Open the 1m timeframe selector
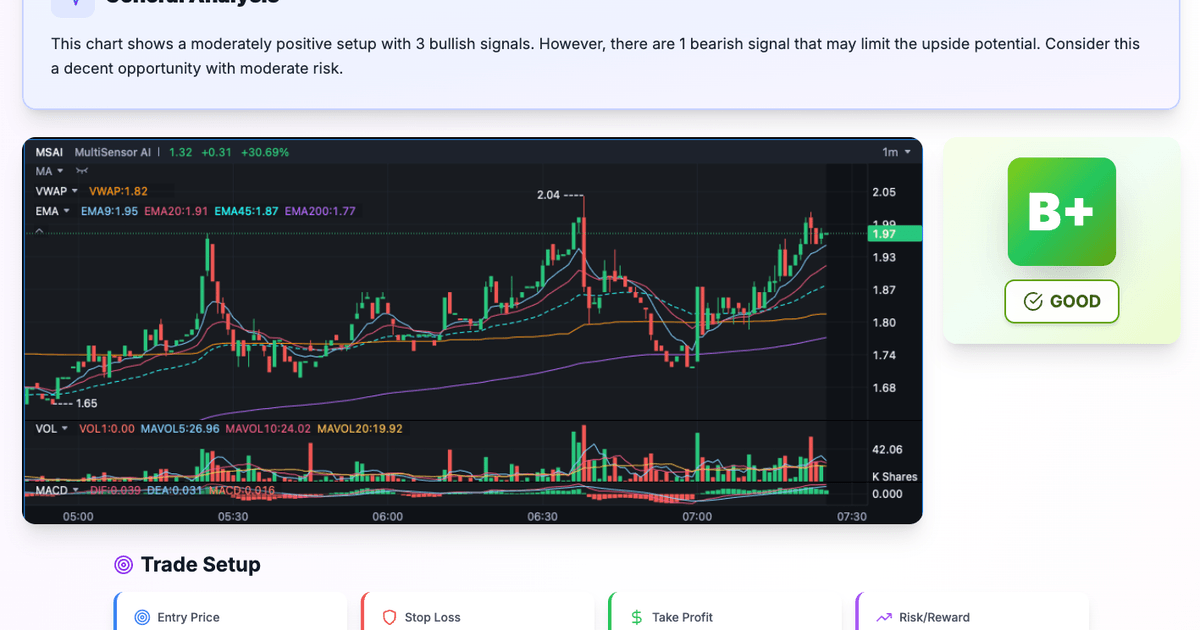The image size is (1200, 630). [893, 151]
